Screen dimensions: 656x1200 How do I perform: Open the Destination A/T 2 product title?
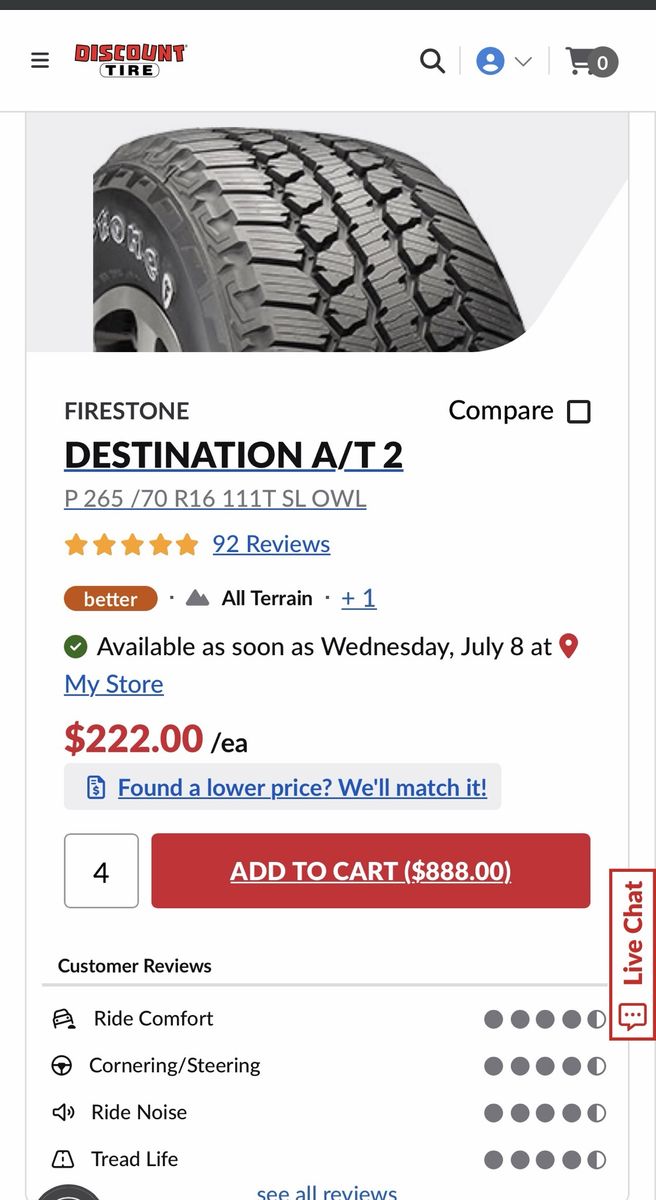coord(233,455)
